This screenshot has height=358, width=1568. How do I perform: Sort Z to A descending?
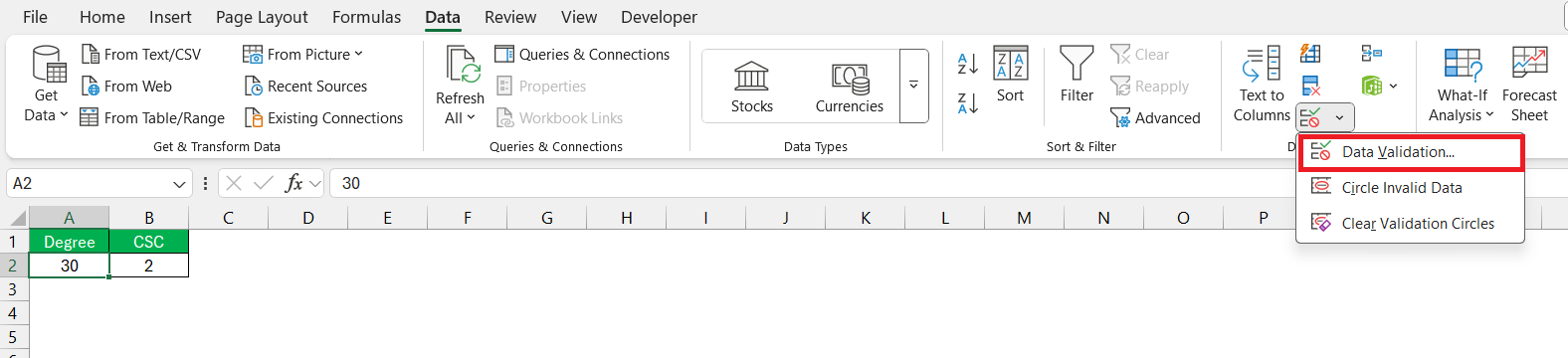click(967, 102)
